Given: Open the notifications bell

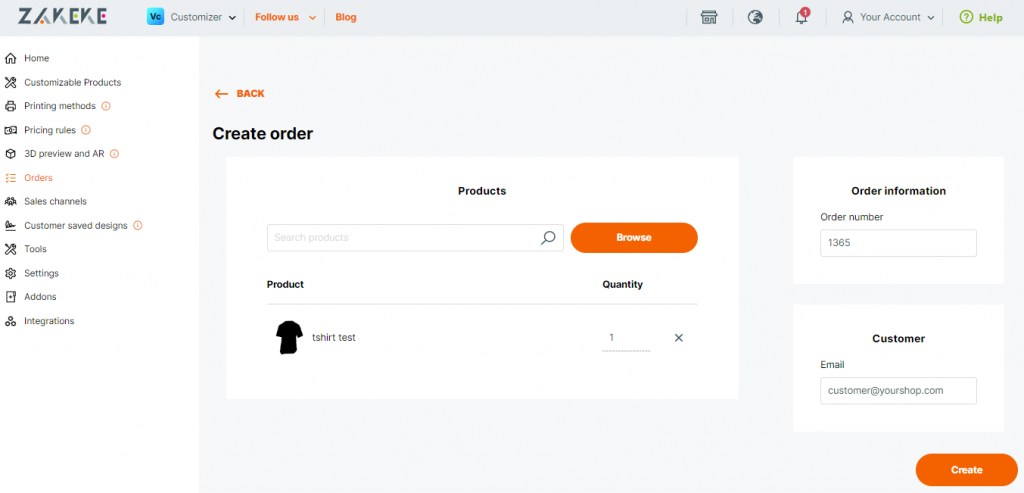Looking at the screenshot, I should [x=802, y=17].
